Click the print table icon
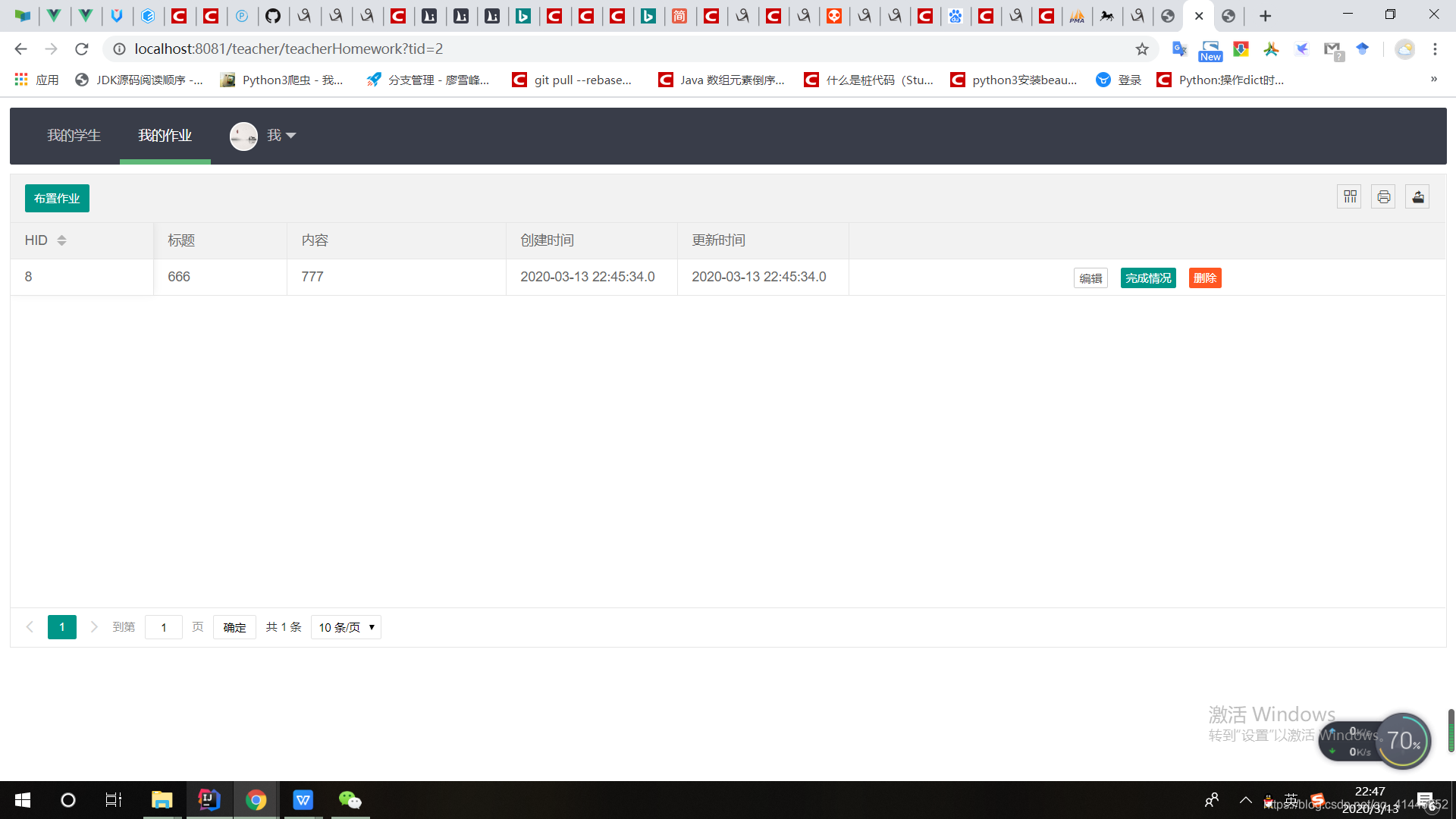Image resolution: width=1456 pixels, height=819 pixels. click(x=1383, y=197)
